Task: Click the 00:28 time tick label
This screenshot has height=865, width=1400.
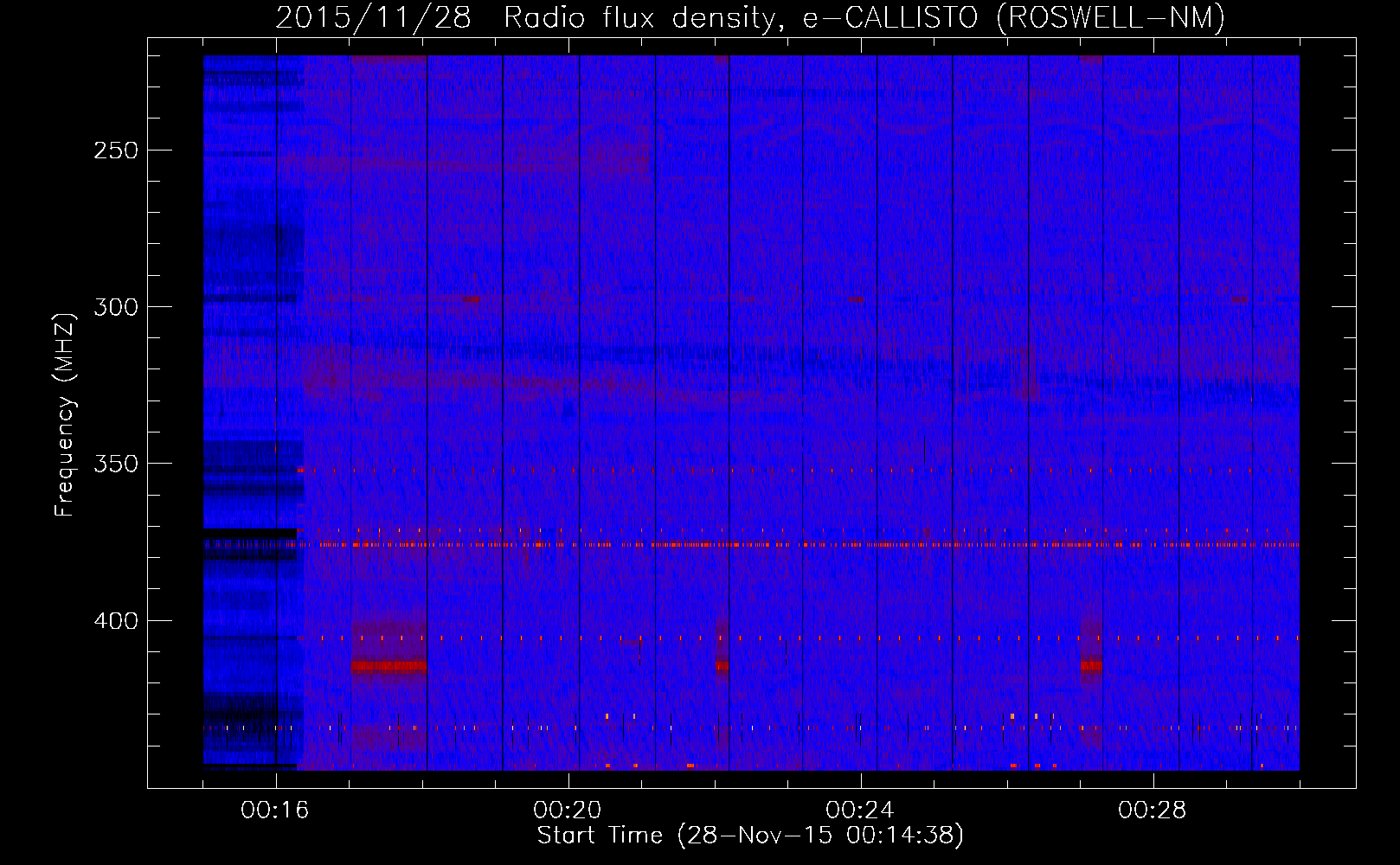Action: coord(1153,811)
